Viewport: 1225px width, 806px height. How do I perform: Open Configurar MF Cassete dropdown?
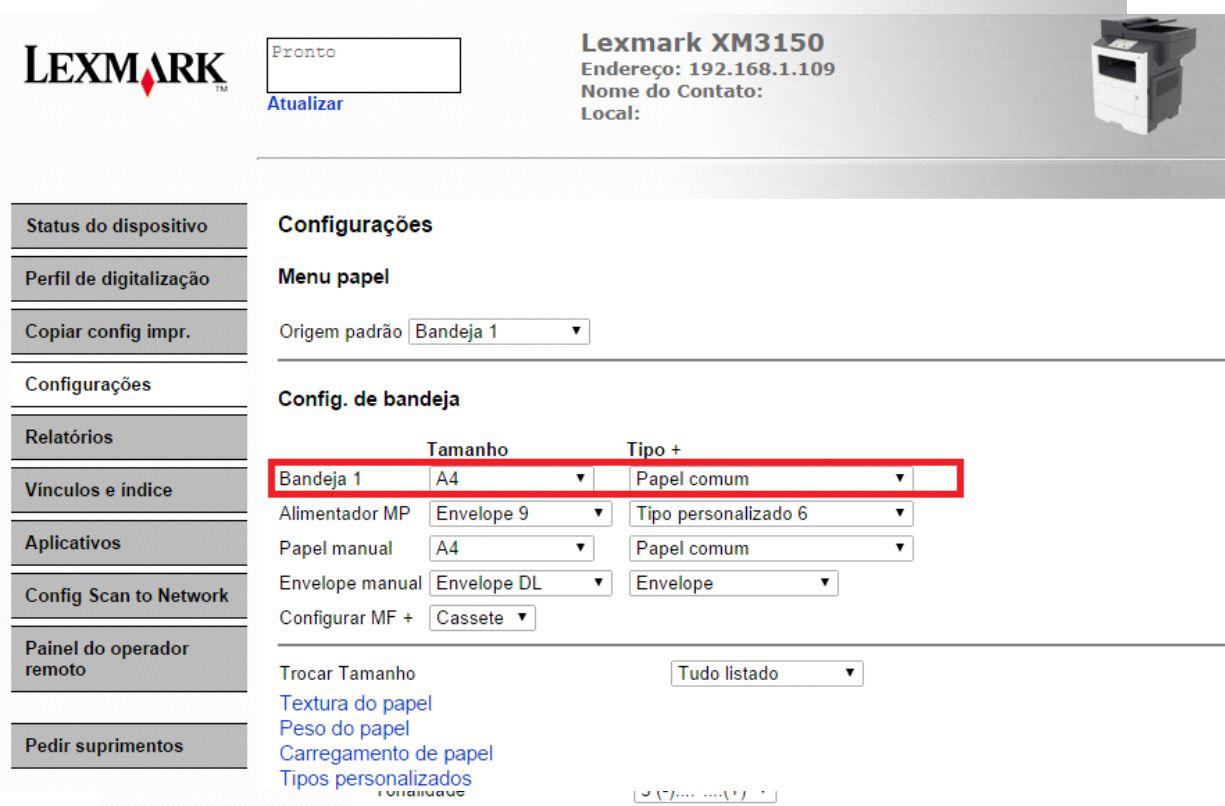[x=483, y=619]
